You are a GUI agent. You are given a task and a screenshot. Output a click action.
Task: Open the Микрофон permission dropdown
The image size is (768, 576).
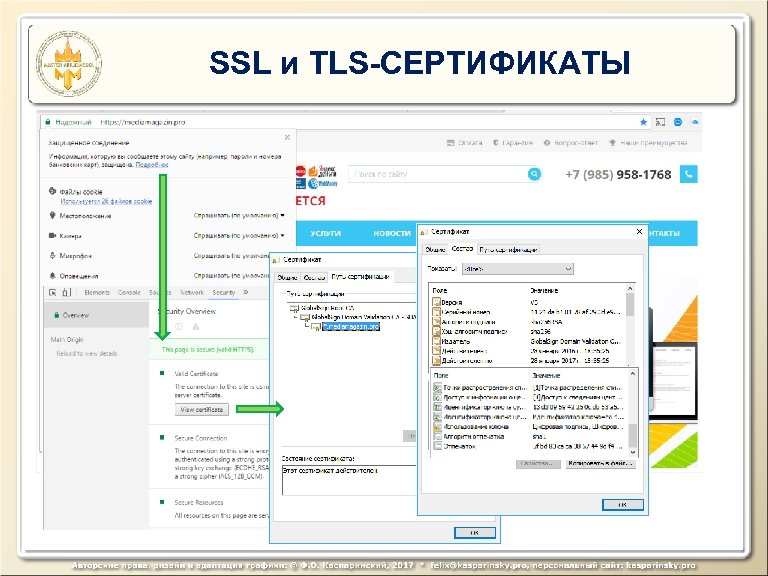pos(231,256)
